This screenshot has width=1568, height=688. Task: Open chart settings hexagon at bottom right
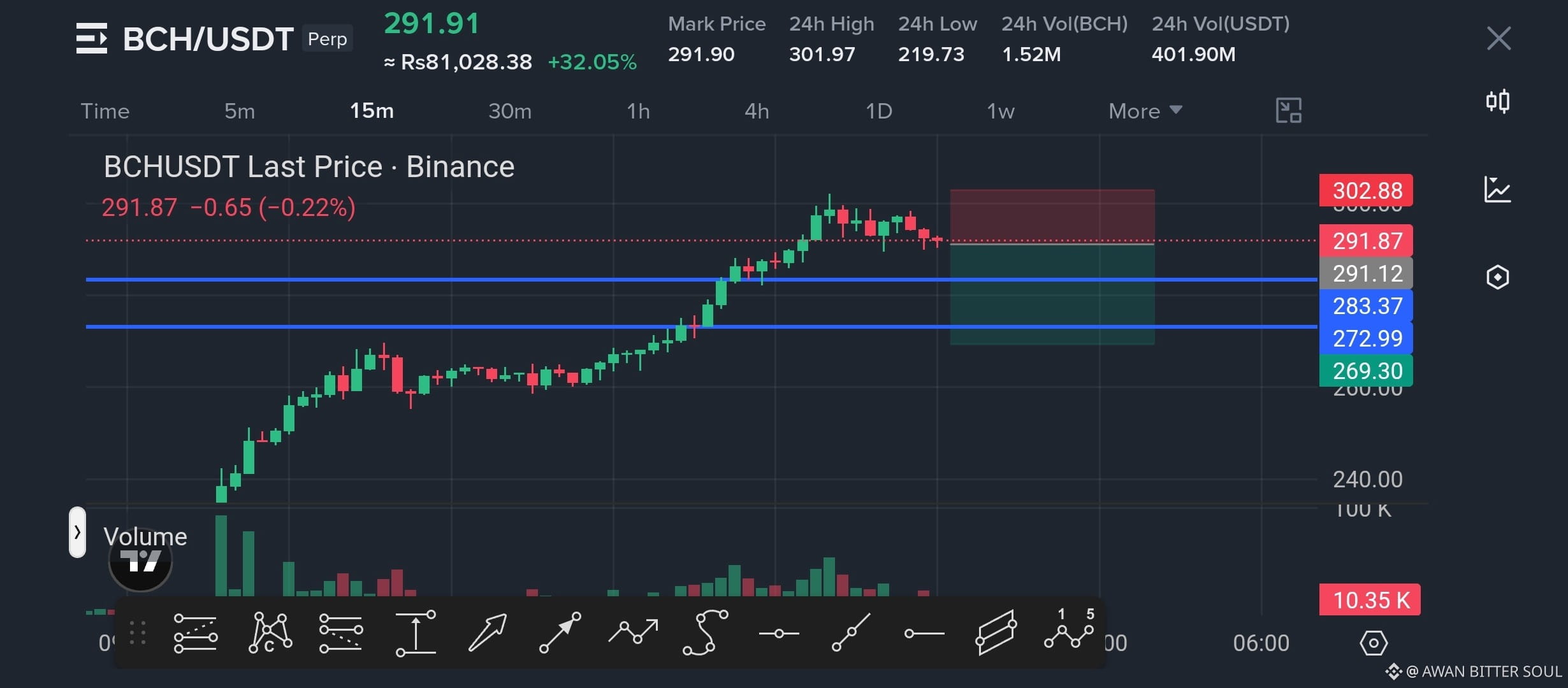(x=1374, y=643)
